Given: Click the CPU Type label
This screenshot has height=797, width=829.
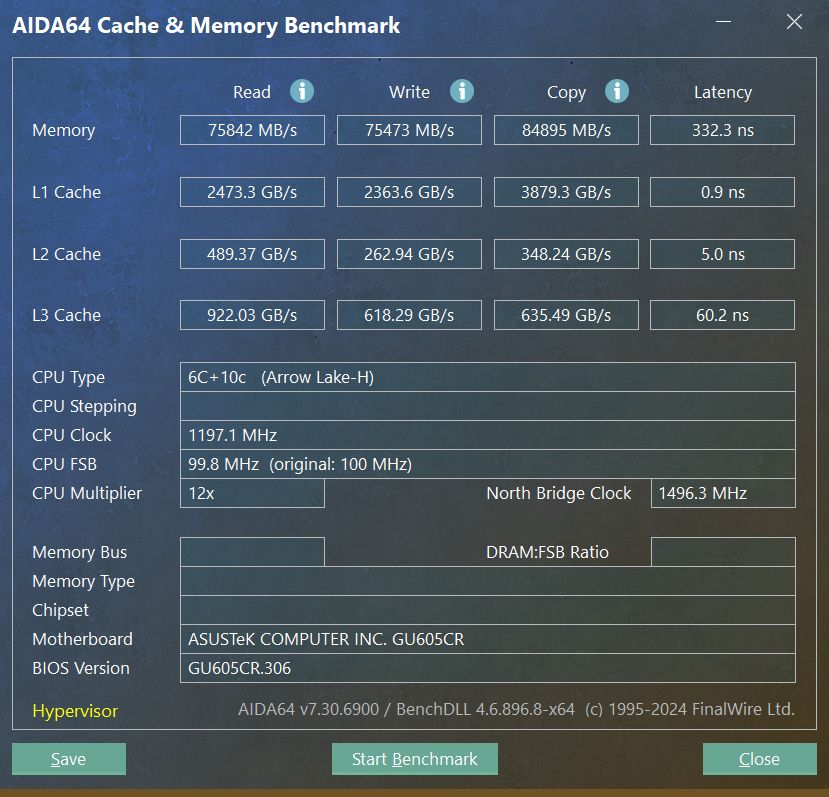Looking at the screenshot, I should tap(68, 378).
